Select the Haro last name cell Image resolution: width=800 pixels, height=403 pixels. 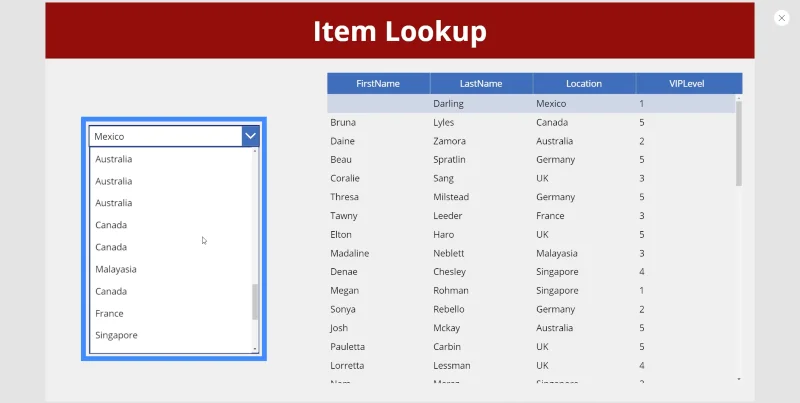(x=443, y=235)
